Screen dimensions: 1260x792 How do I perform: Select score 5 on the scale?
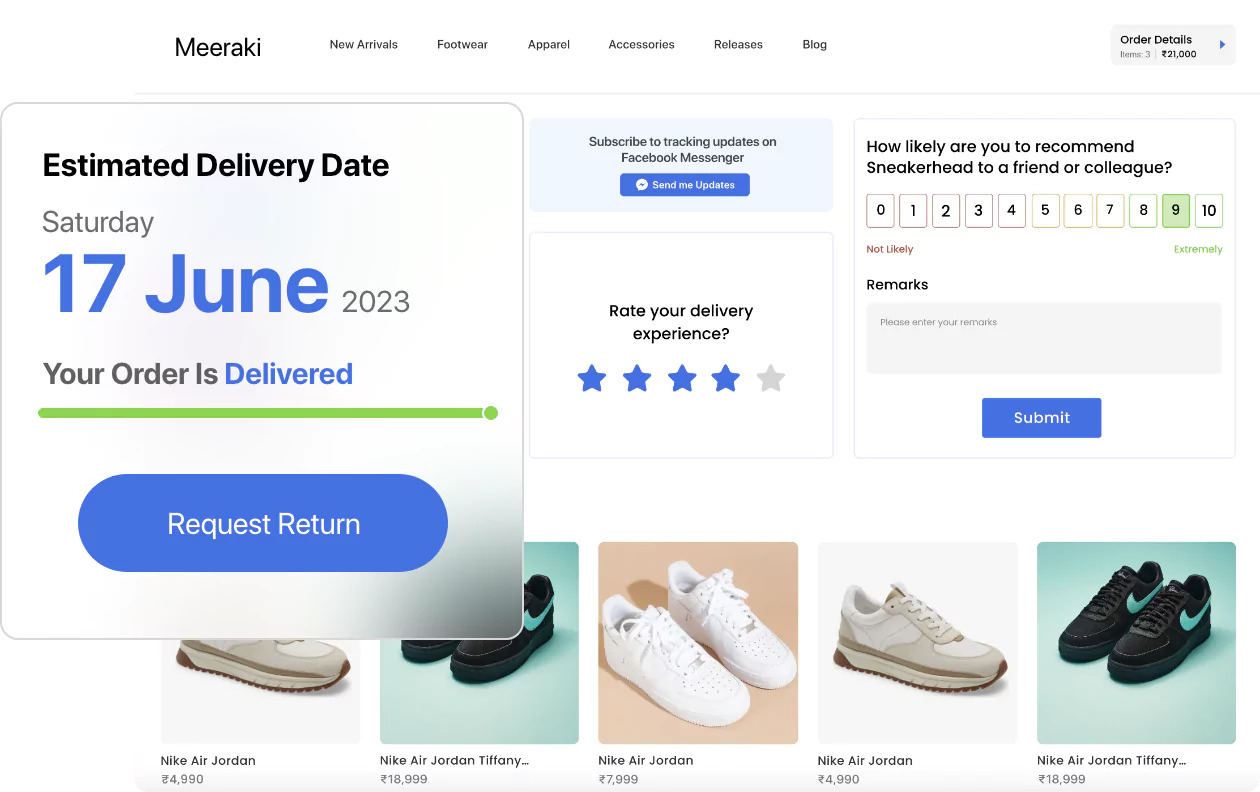(1045, 210)
